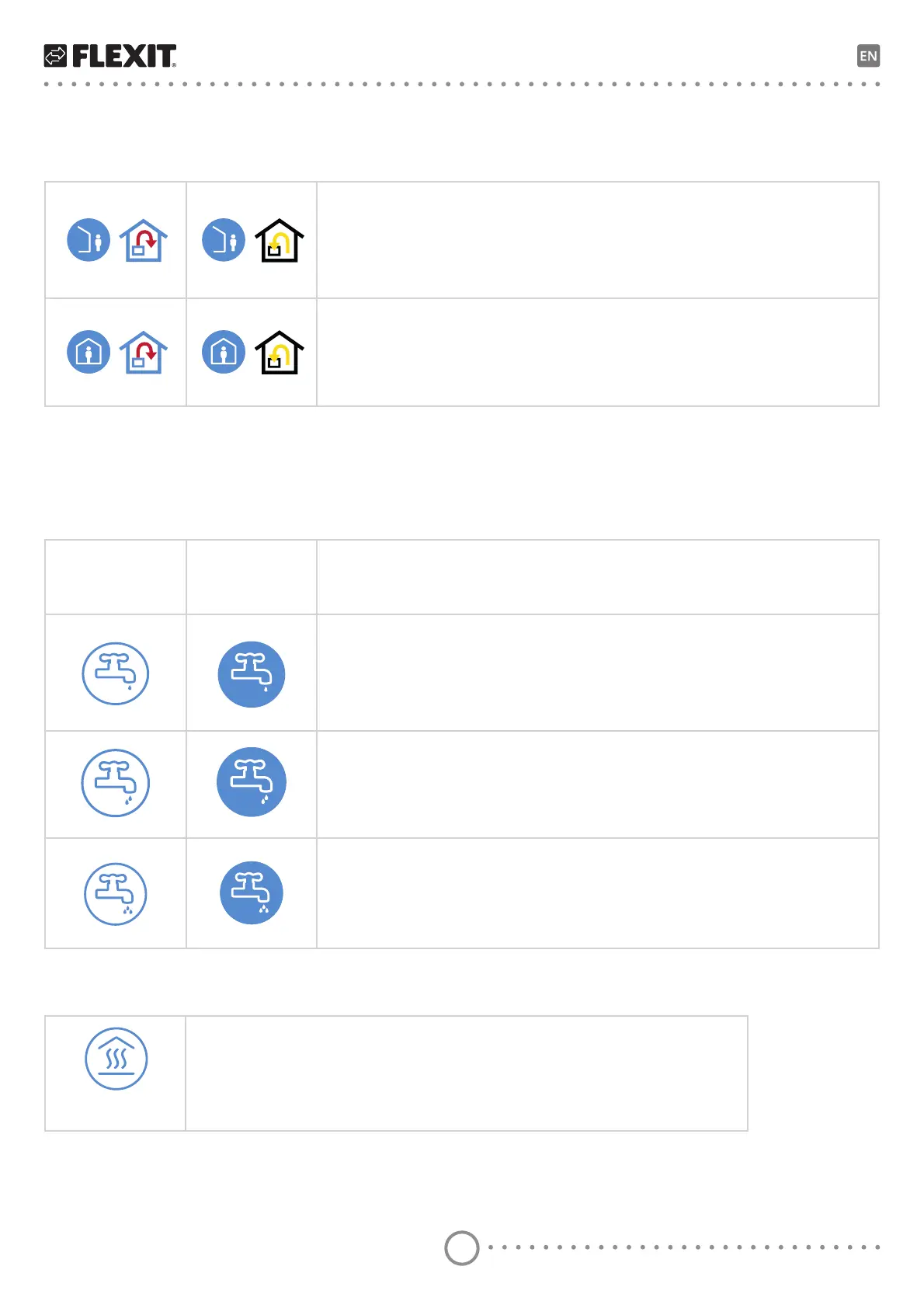The image size is (924, 1308).
Task: Click the yellow-arrow house next to person-in-house icon
Action: pos(279,353)
